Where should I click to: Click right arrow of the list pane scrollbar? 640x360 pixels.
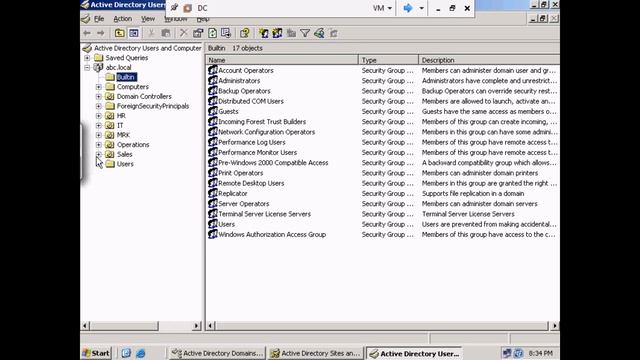coord(554,326)
